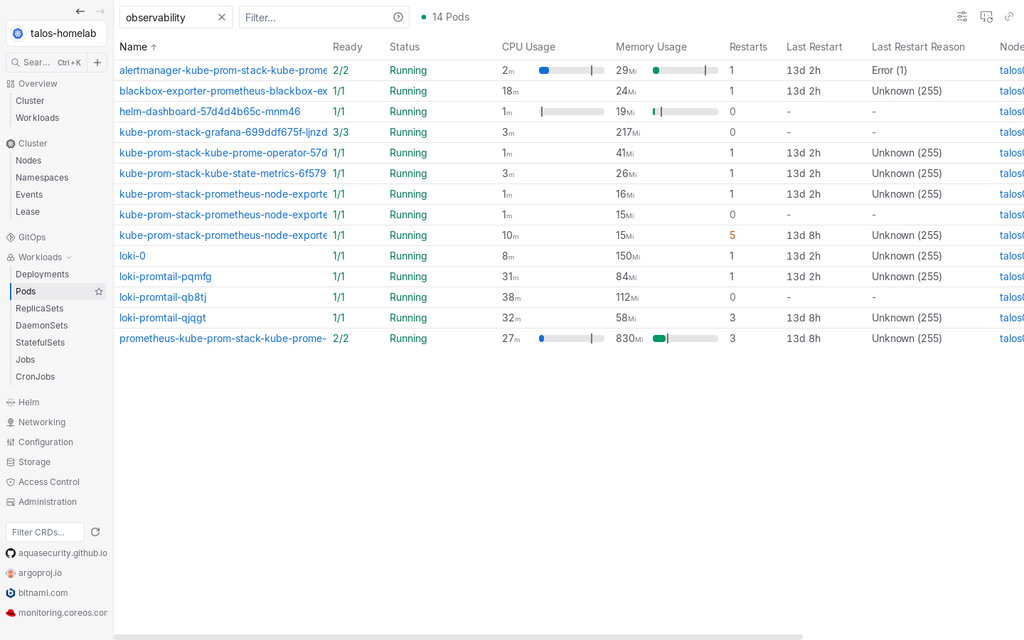
Task: Open the table column settings icon
Action: (x=962, y=17)
